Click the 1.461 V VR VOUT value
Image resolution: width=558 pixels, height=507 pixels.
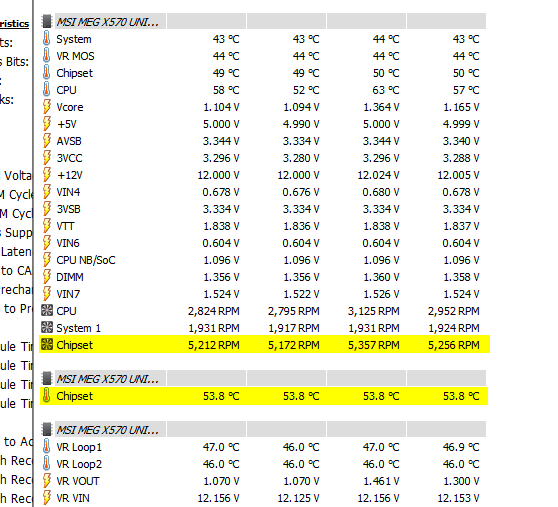381,481
